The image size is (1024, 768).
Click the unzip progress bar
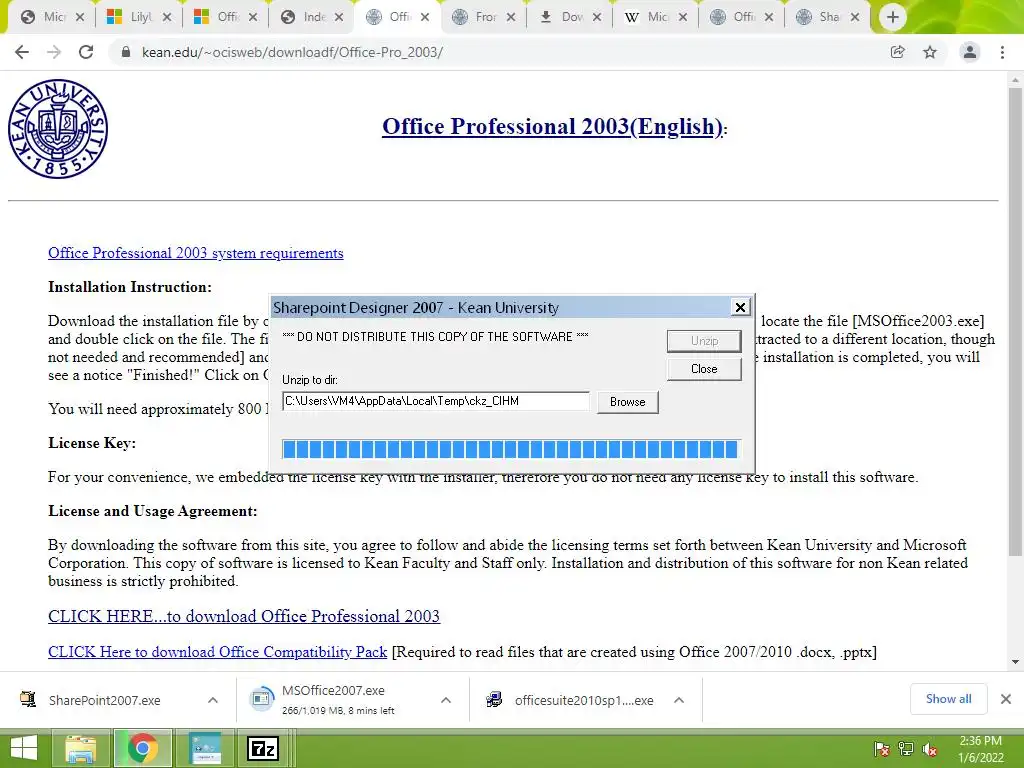click(511, 449)
